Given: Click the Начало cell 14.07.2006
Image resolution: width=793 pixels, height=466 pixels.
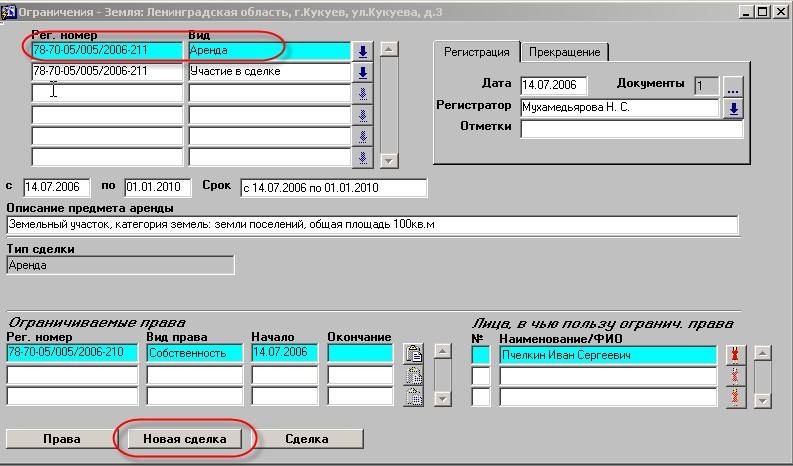Looking at the screenshot, I should point(285,353).
